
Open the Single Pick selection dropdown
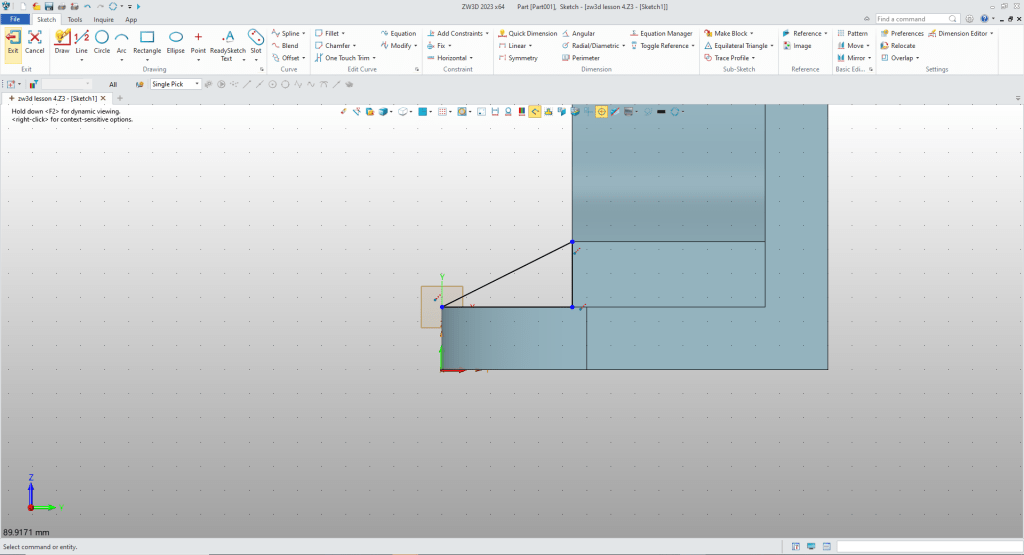pyautogui.click(x=176, y=84)
